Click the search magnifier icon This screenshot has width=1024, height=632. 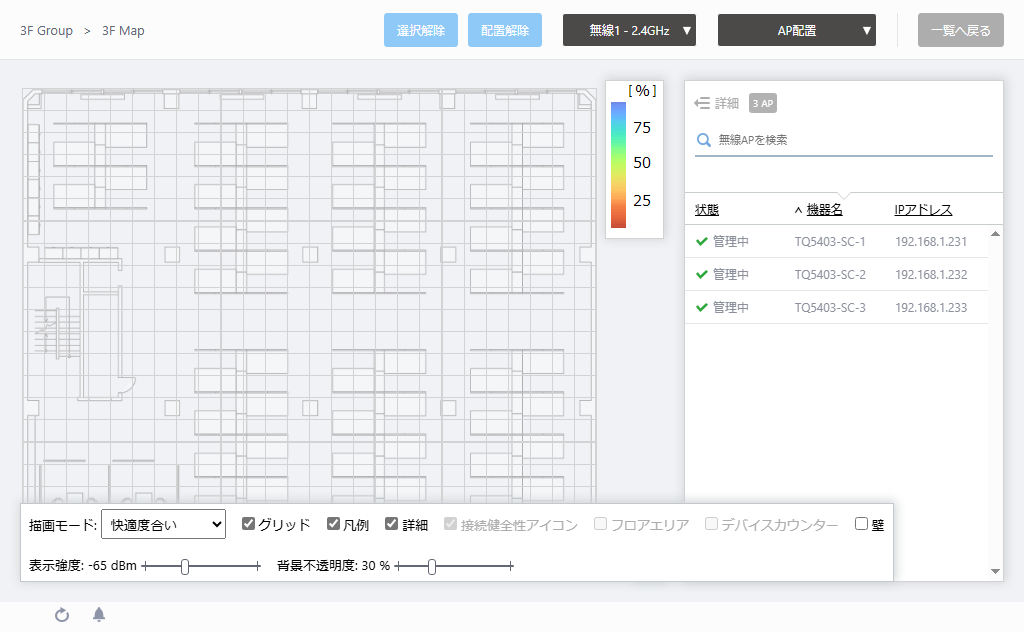(703, 140)
